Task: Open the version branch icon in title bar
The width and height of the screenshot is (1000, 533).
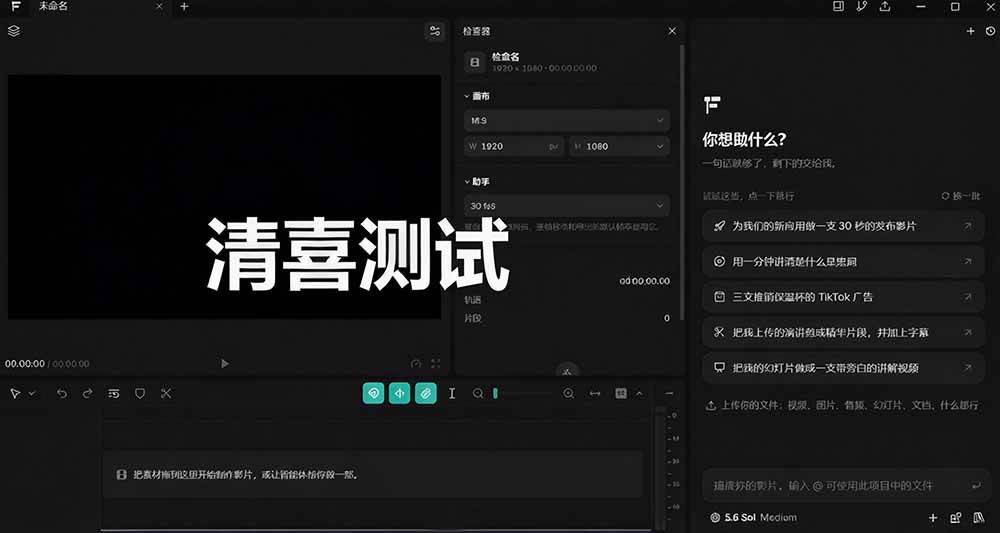Action: coord(862,6)
